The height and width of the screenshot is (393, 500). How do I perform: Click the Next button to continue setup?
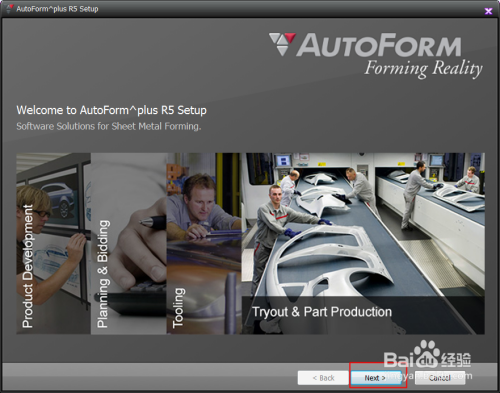pyautogui.click(x=376, y=378)
